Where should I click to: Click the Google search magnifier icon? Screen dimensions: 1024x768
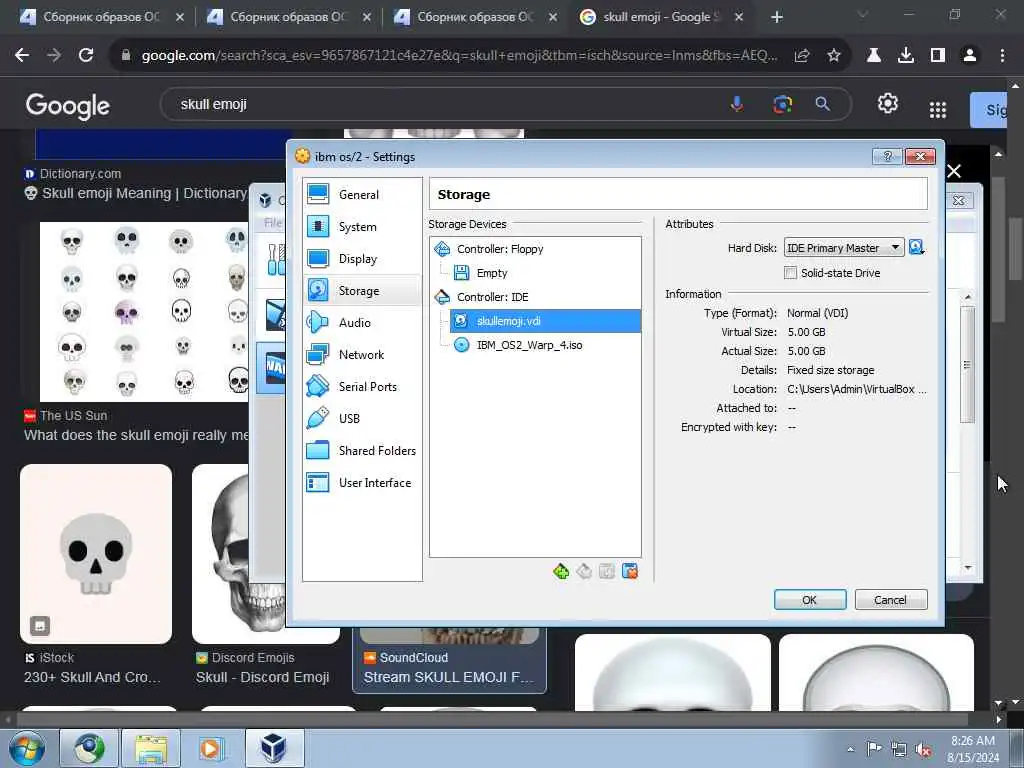[823, 104]
